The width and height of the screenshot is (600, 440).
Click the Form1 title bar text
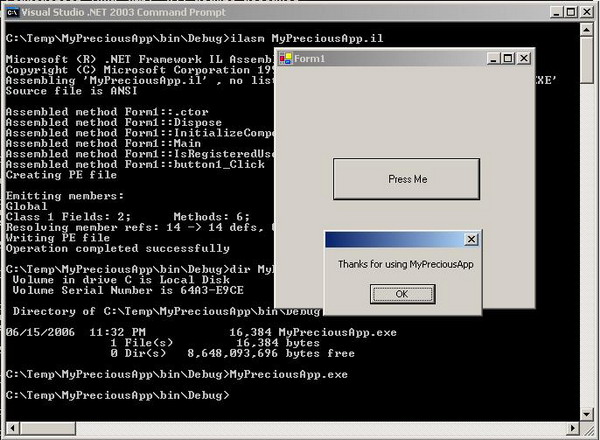coord(309,59)
